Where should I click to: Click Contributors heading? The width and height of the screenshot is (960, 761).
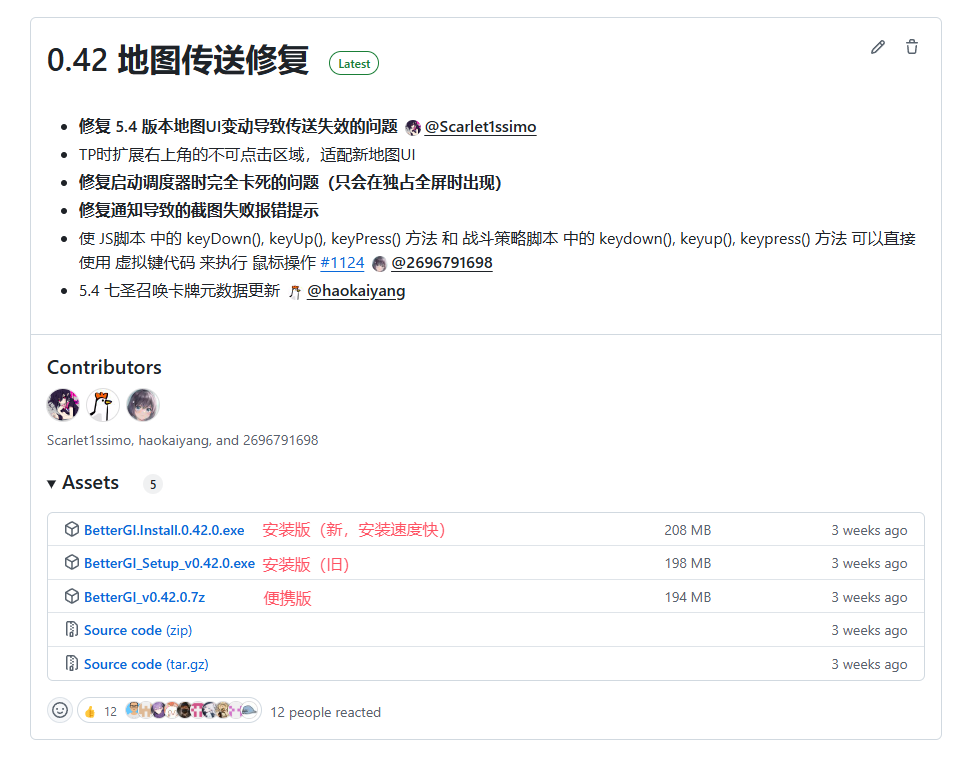click(104, 367)
